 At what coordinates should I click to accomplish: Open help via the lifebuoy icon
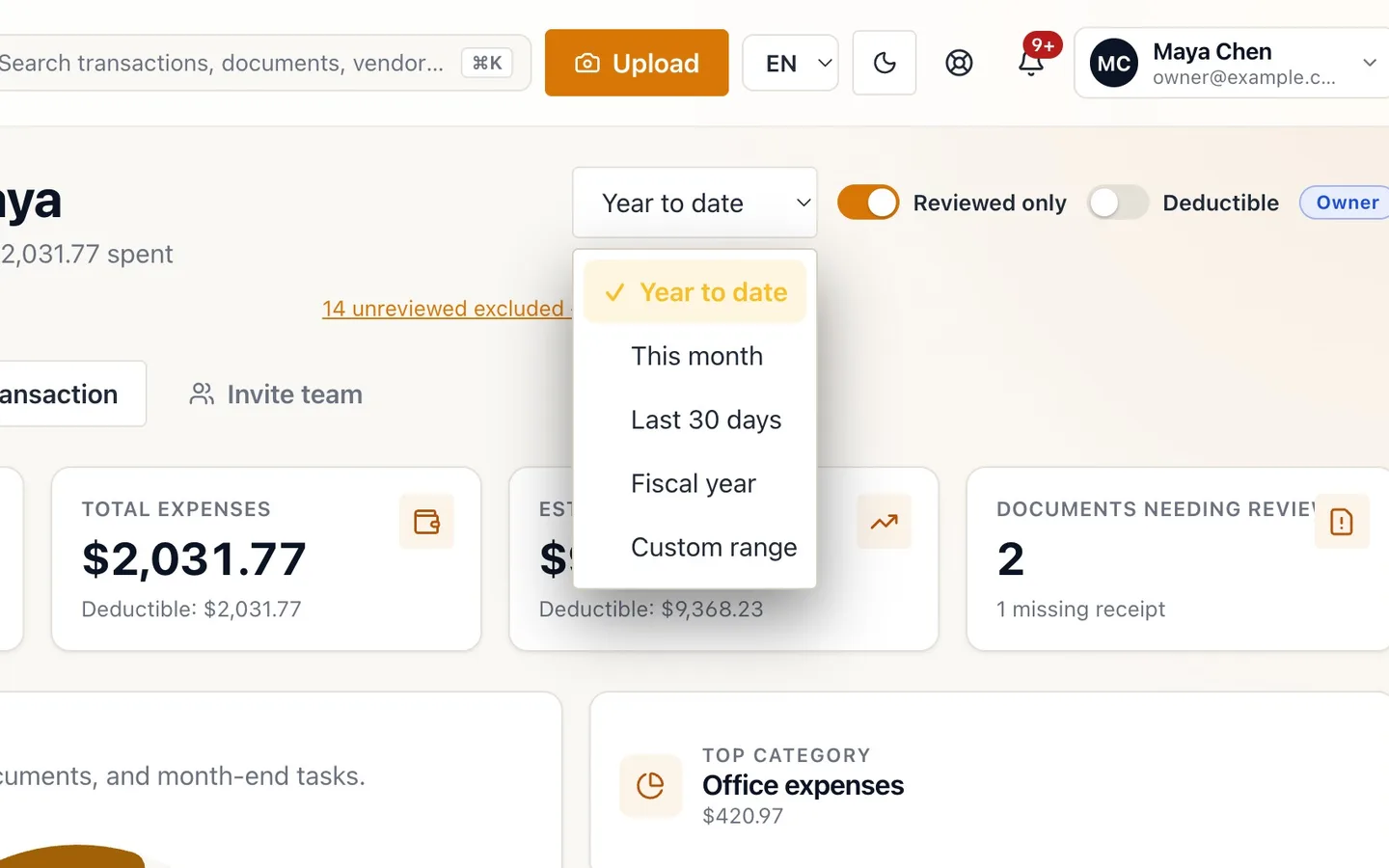pyautogui.click(x=959, y=63)
